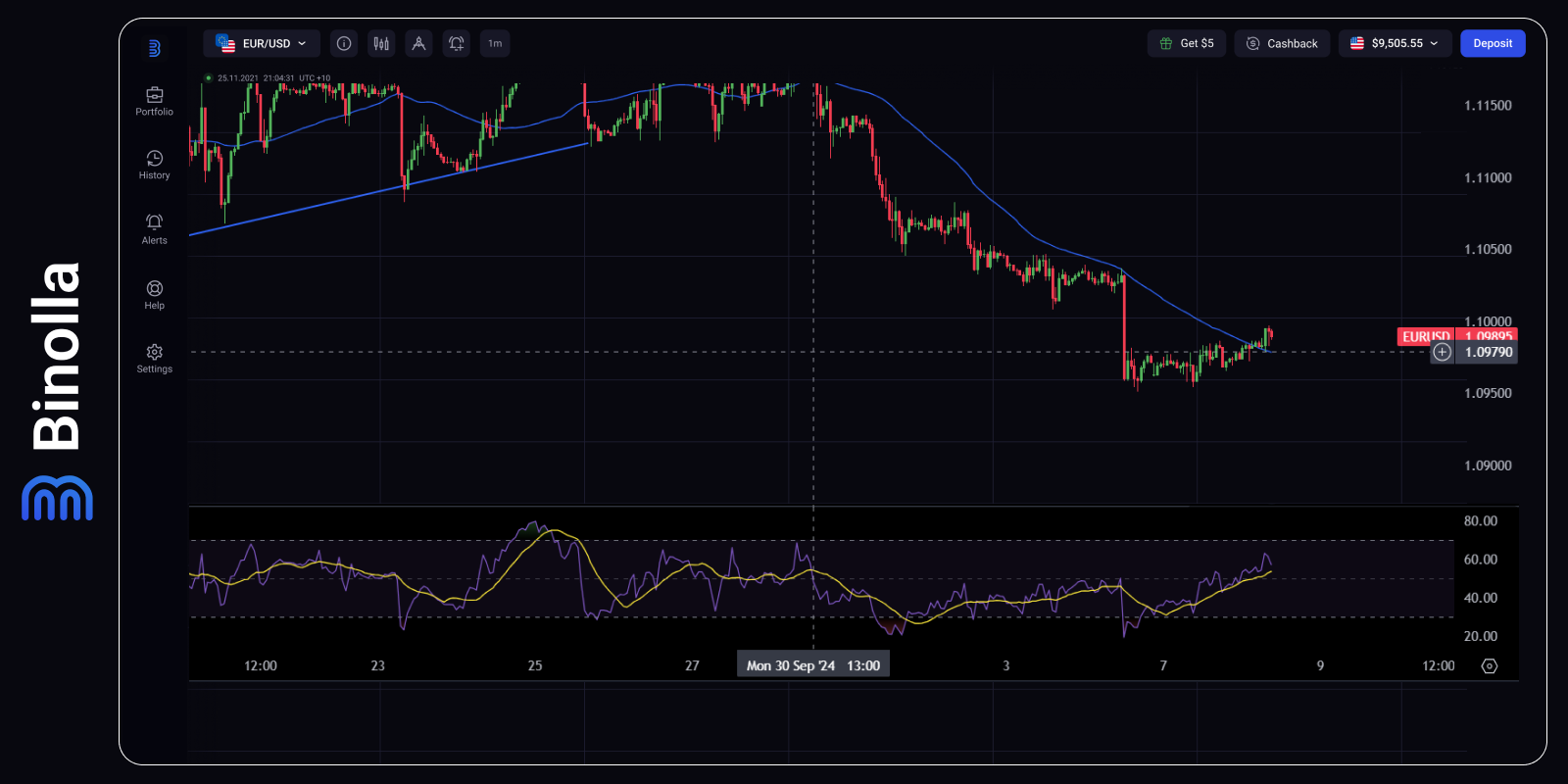Click the Binolla logo at top of sidebar
This screenshot has height=784, width=1568.
[154, 48]
